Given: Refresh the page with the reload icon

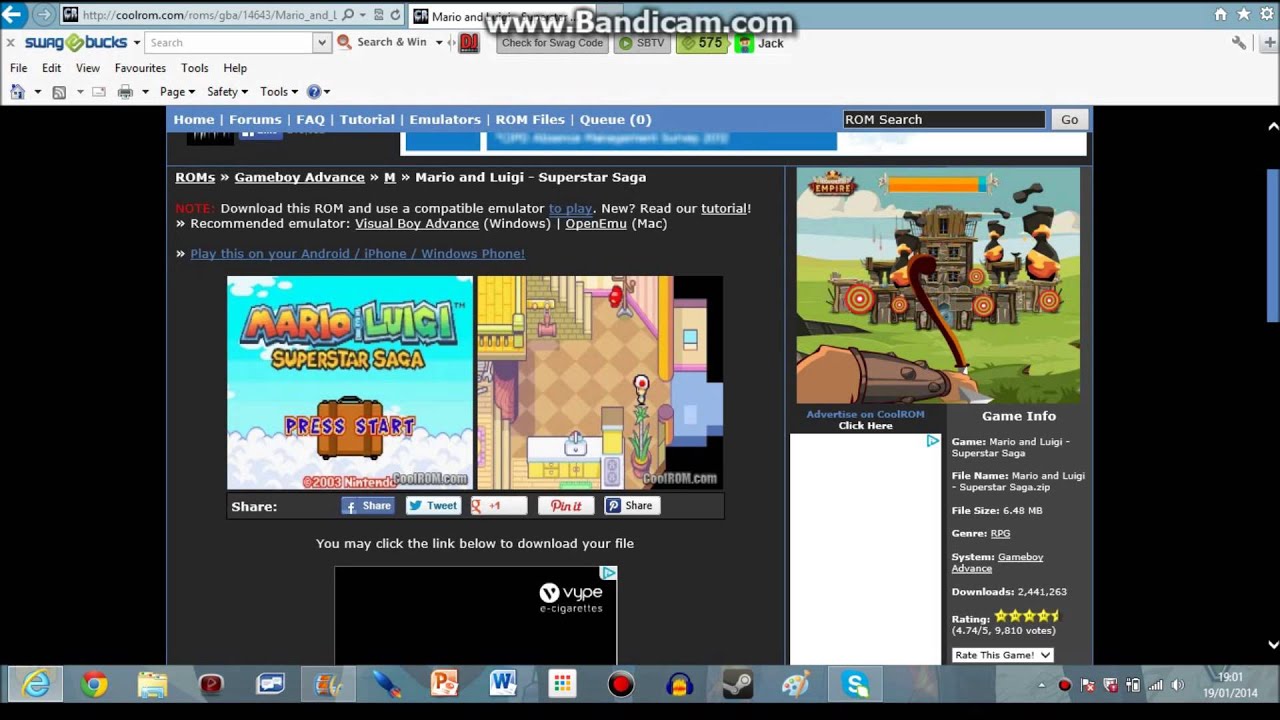Looking at the screenshot, I should point(396,15).
